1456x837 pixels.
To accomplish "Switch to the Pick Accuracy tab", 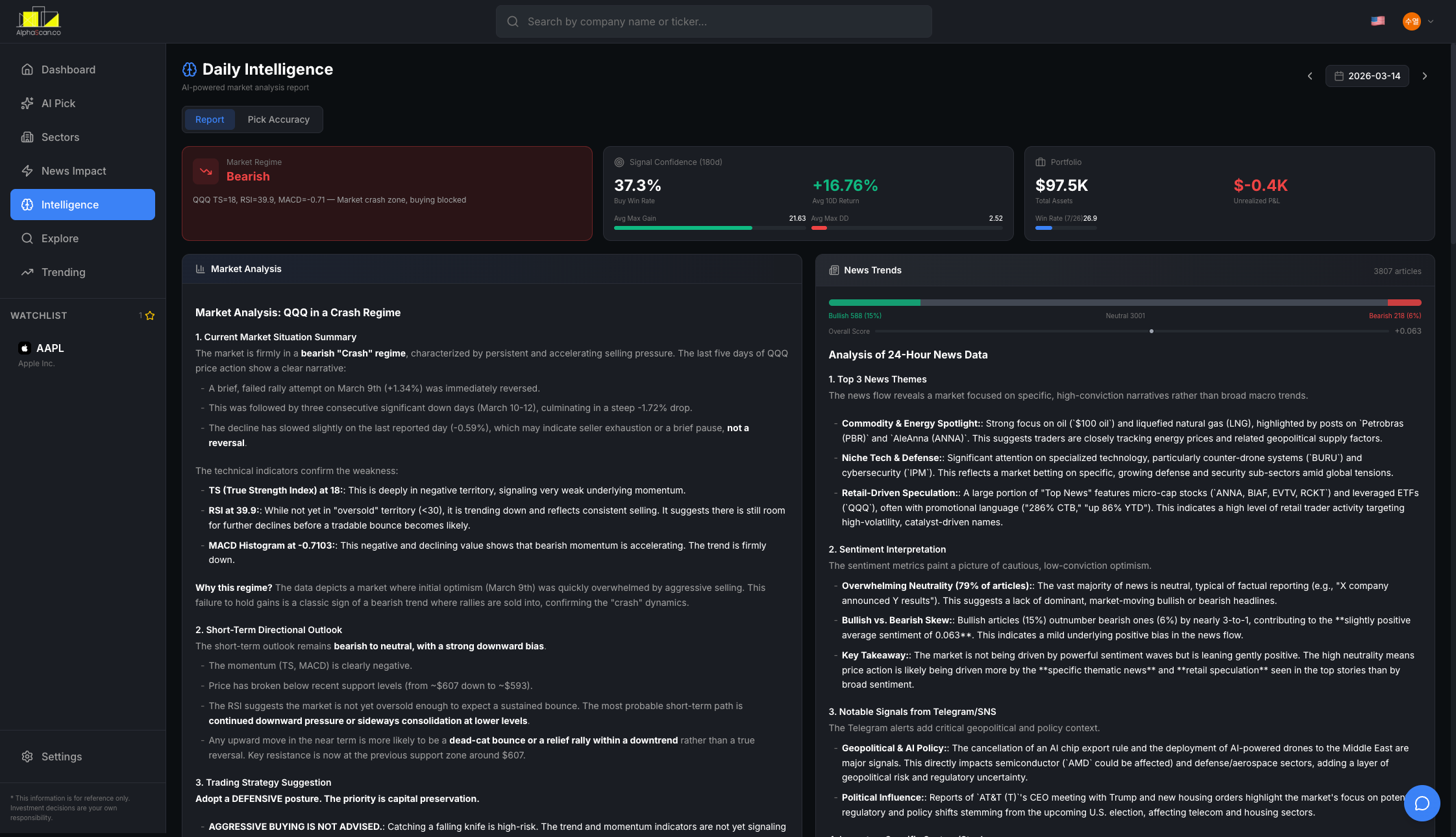I will pyautogui.click(x=278, y=119).
